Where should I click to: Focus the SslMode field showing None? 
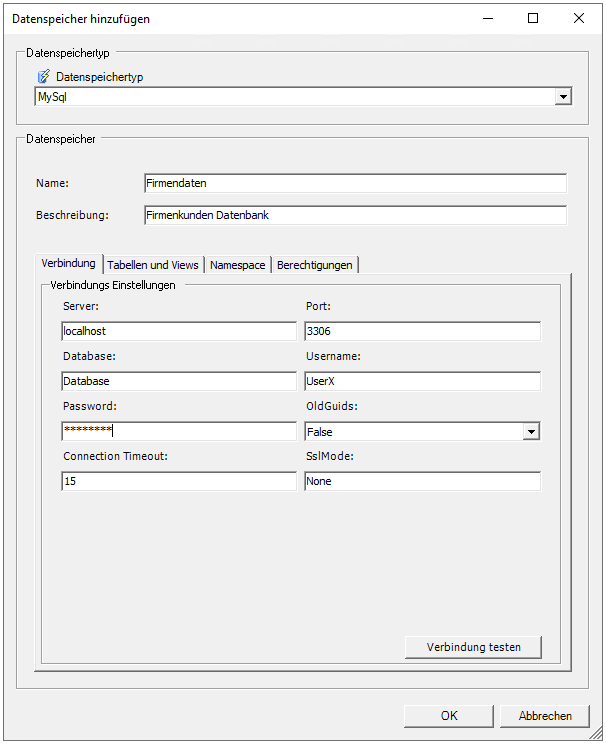[422, 481]
